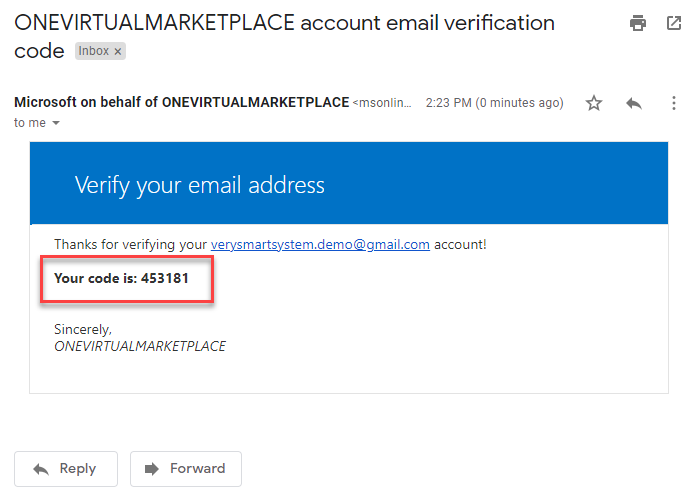Click the '2:23 PM (0 minutes ago)' timestamp
The image size is (699, 502).
(x=494, y=103)
